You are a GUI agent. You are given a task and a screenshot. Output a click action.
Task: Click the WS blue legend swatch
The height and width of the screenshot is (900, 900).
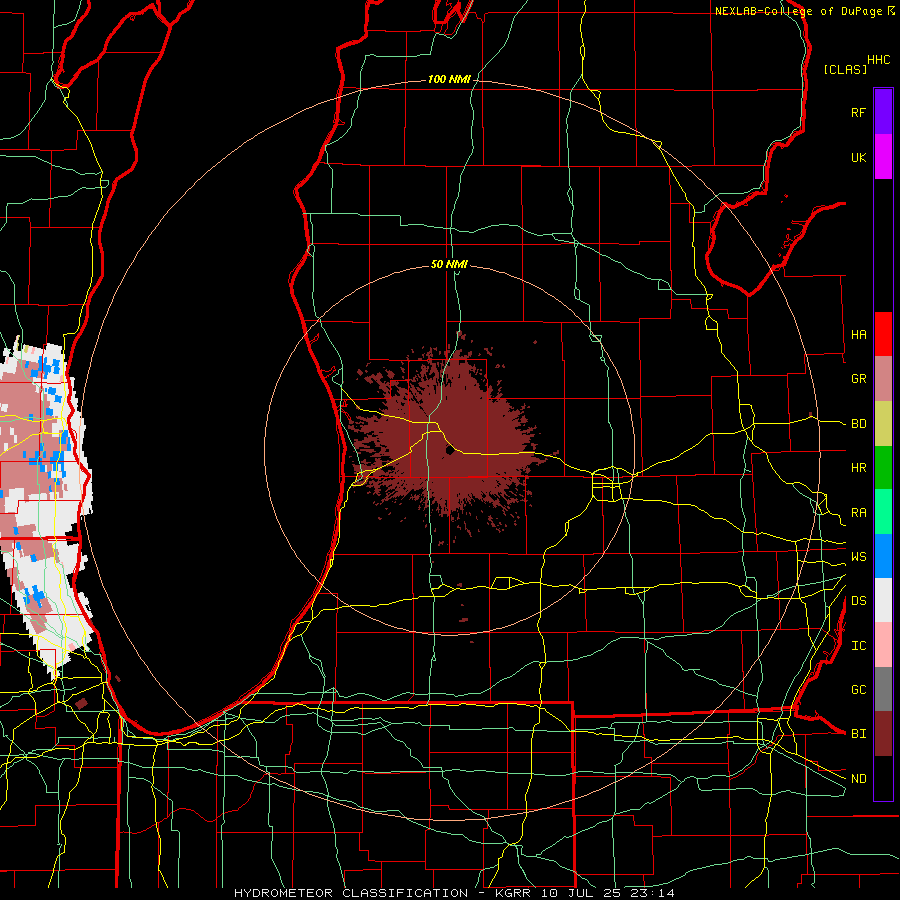pos(883,556)
